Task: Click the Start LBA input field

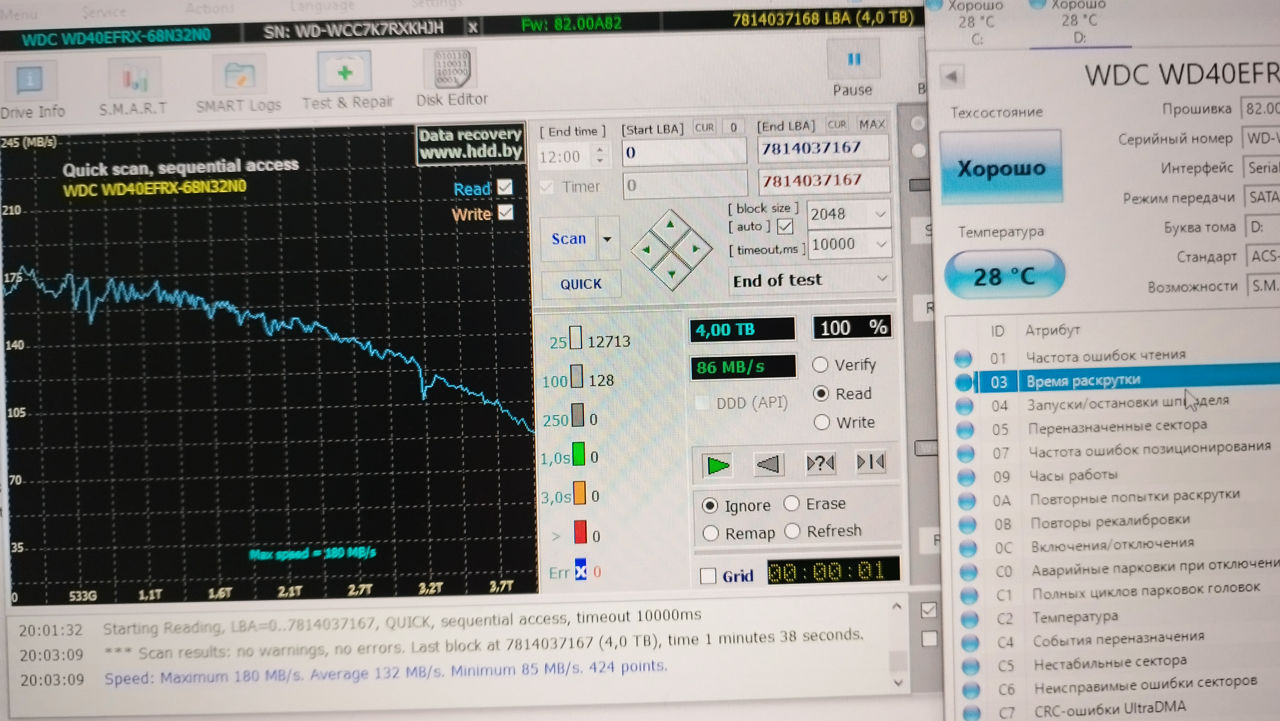Action: pyautogui.click(x=684, y=152)
